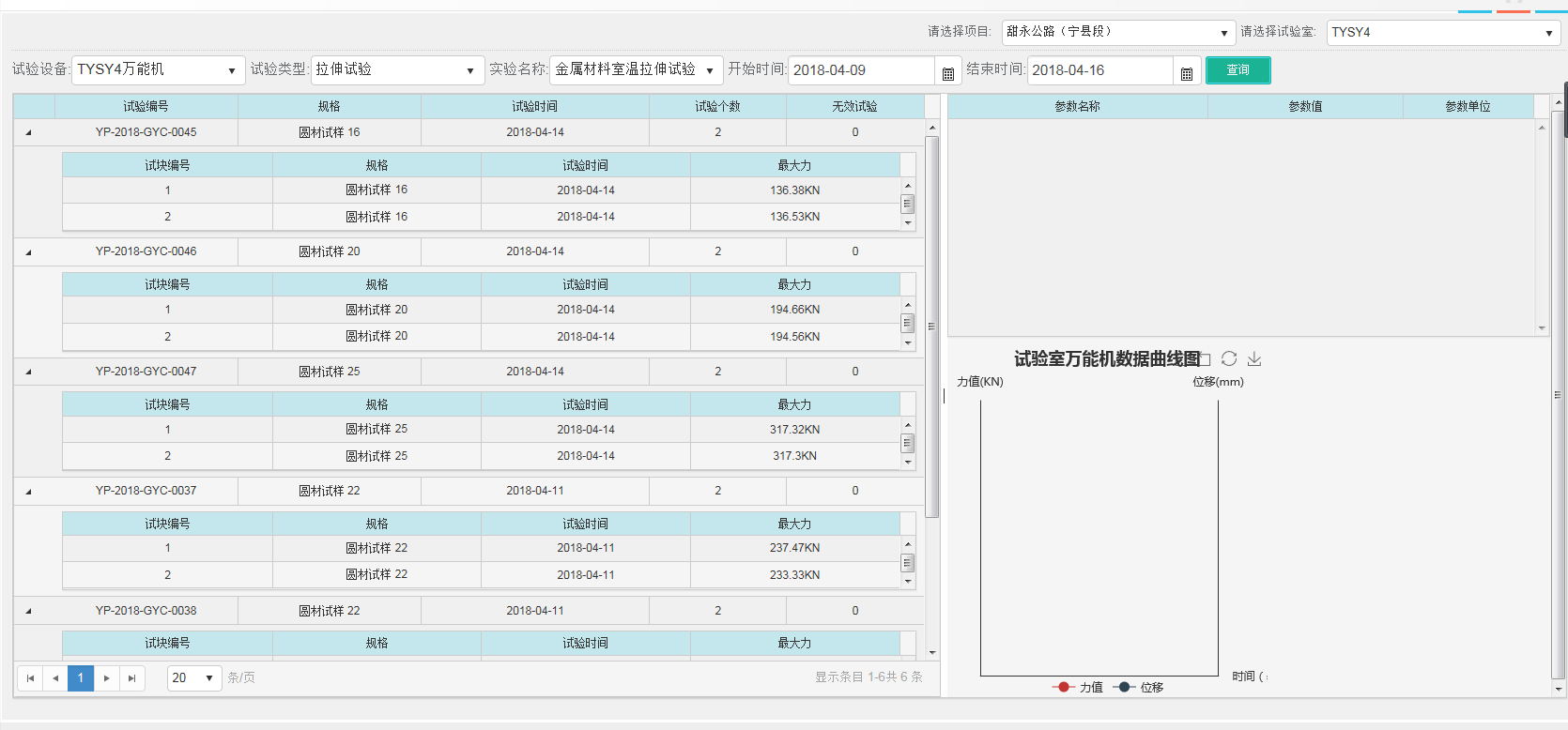
Task: Go to the first page of results
Action: tap(30, 677)
